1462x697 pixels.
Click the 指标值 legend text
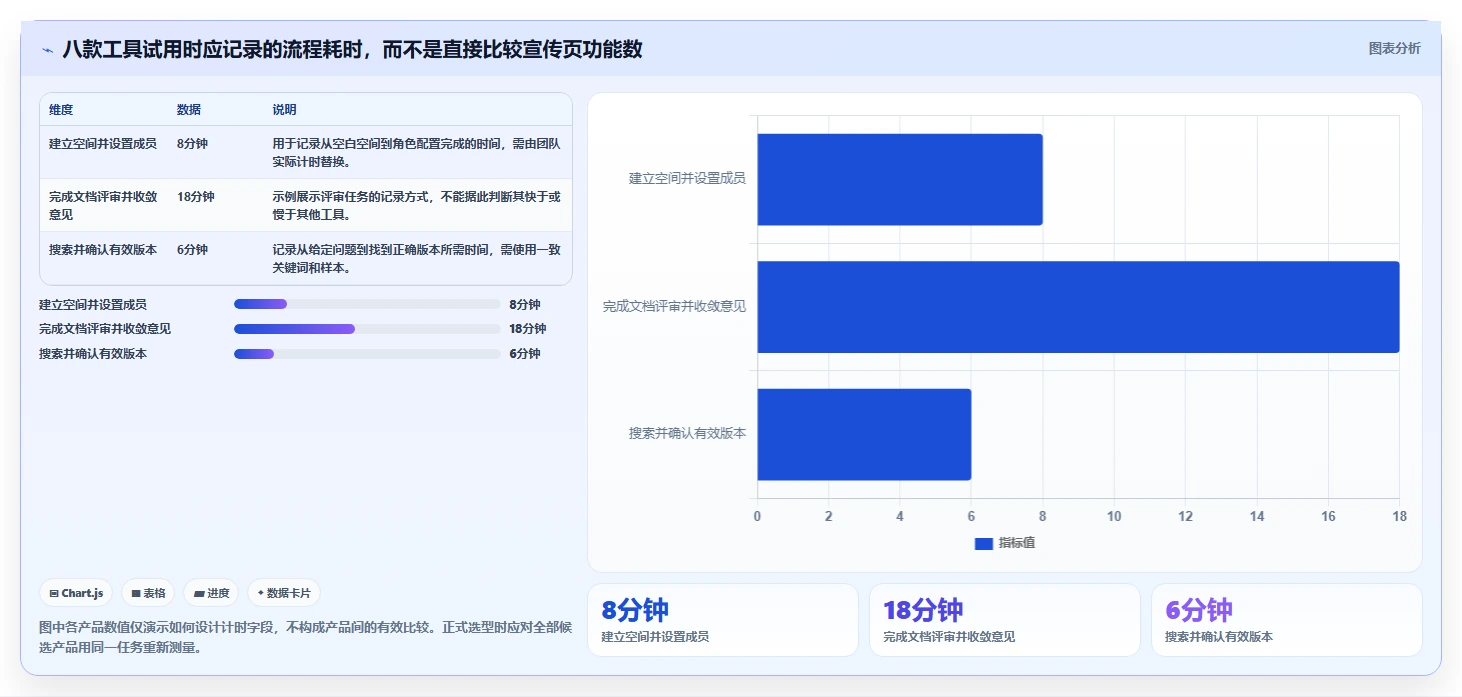click(x=1016, y=543)
